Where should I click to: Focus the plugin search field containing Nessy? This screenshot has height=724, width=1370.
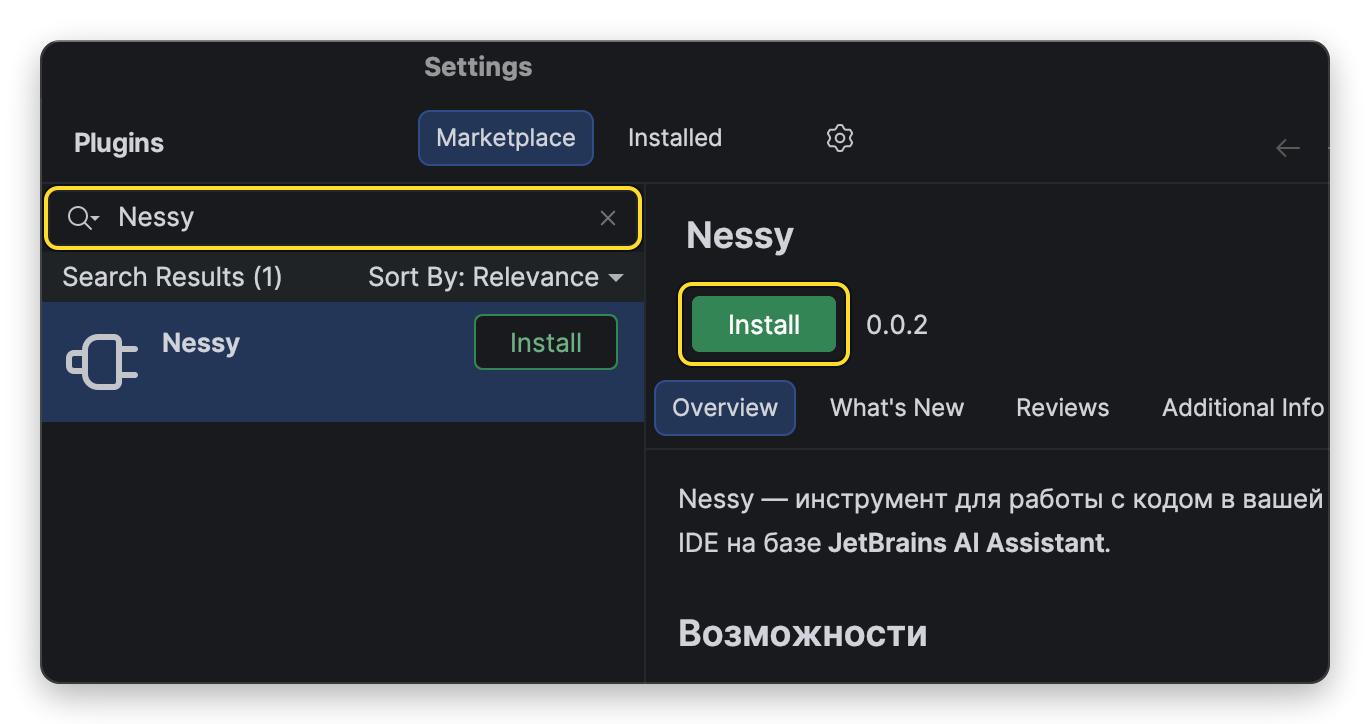[342, 218]
